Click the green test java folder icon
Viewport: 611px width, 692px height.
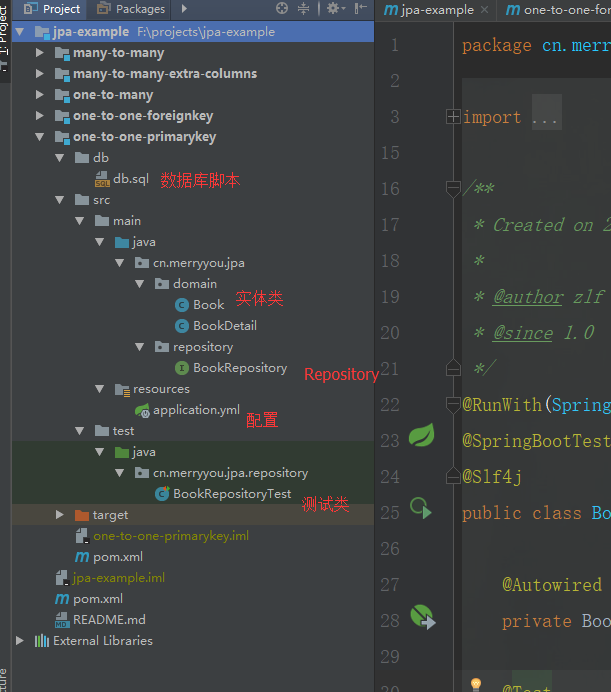coord(122,452)
